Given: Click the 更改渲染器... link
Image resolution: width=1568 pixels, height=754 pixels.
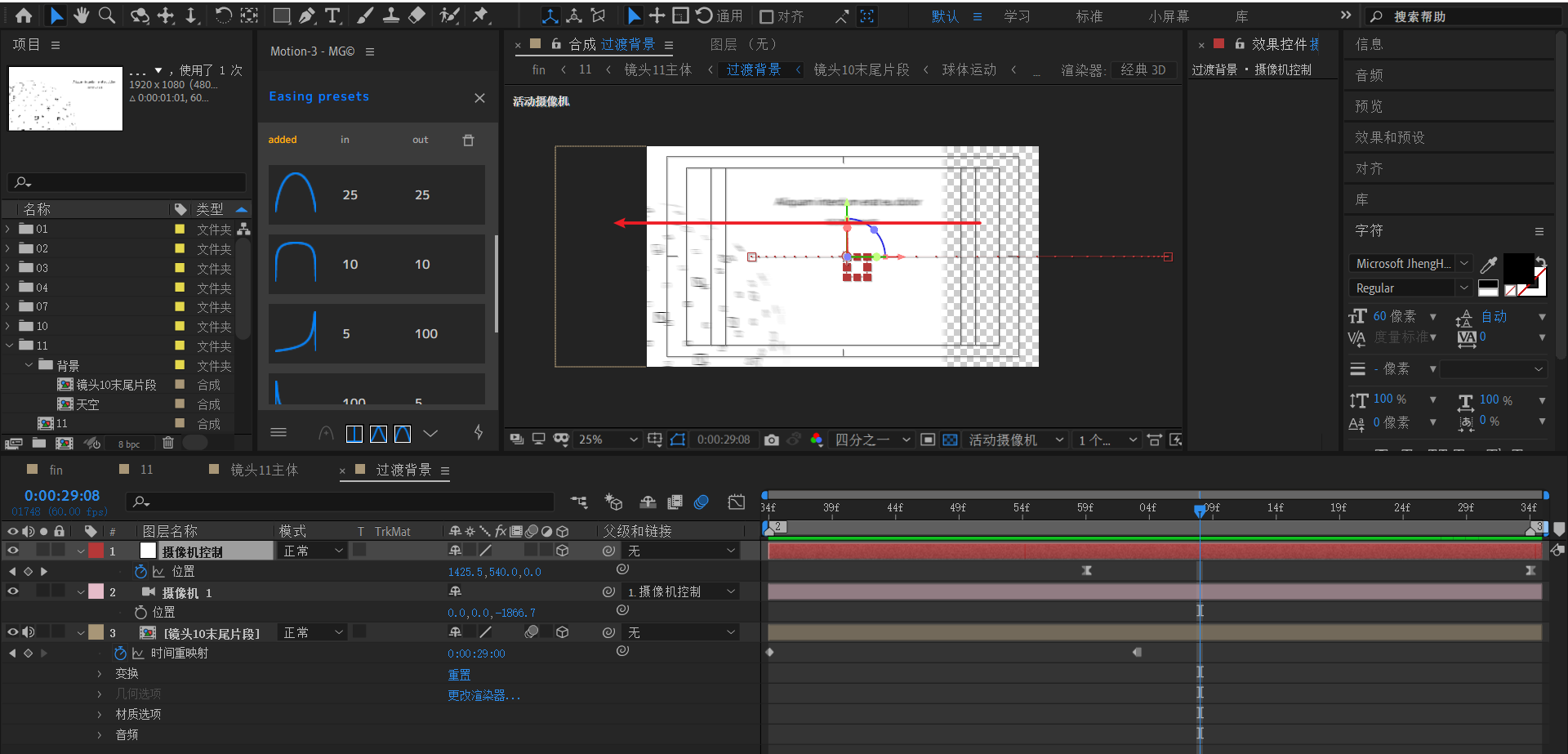Looking at the screenshot, I should [x=483, y=695].
